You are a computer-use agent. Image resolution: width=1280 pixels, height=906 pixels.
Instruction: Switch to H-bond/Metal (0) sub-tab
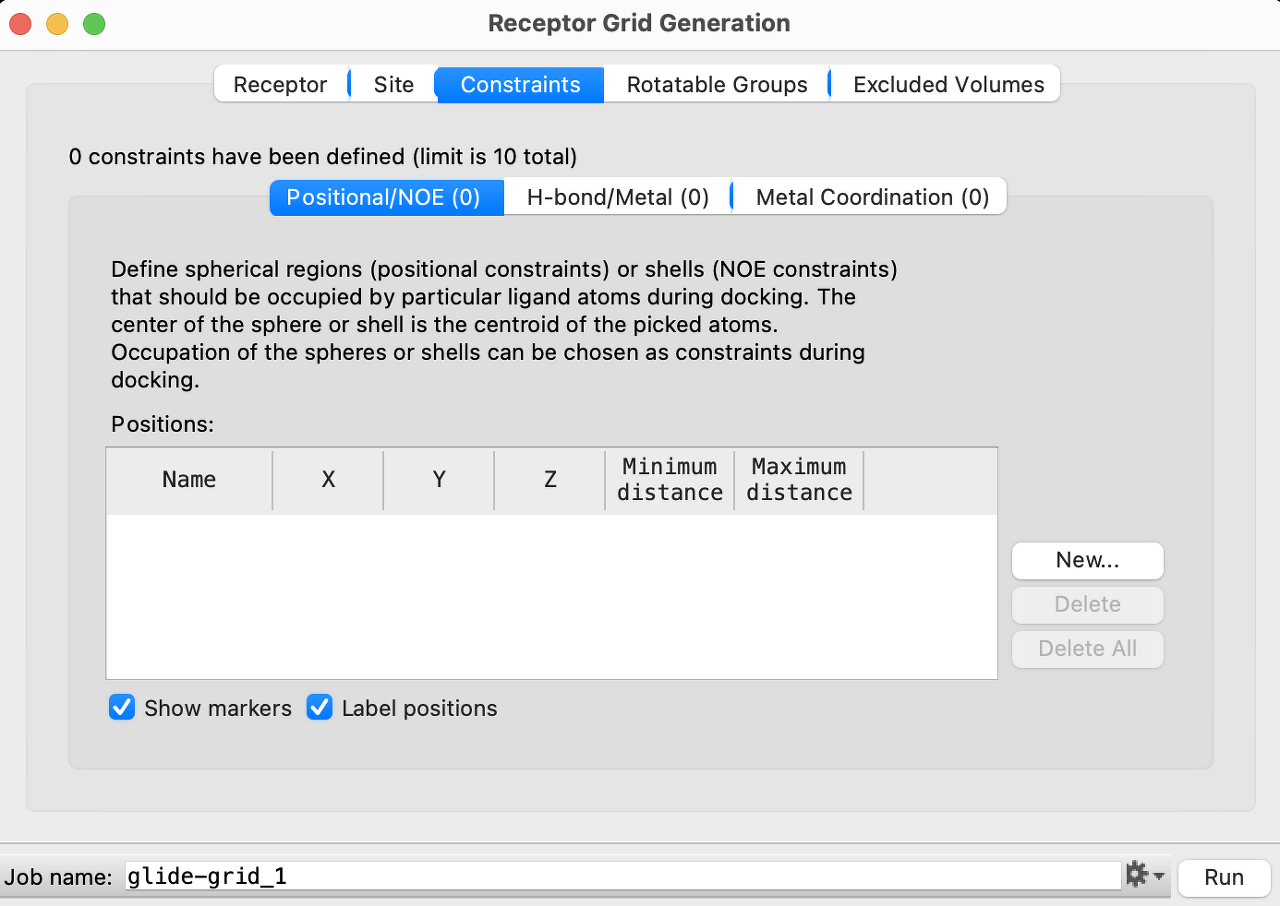[618, 197]
